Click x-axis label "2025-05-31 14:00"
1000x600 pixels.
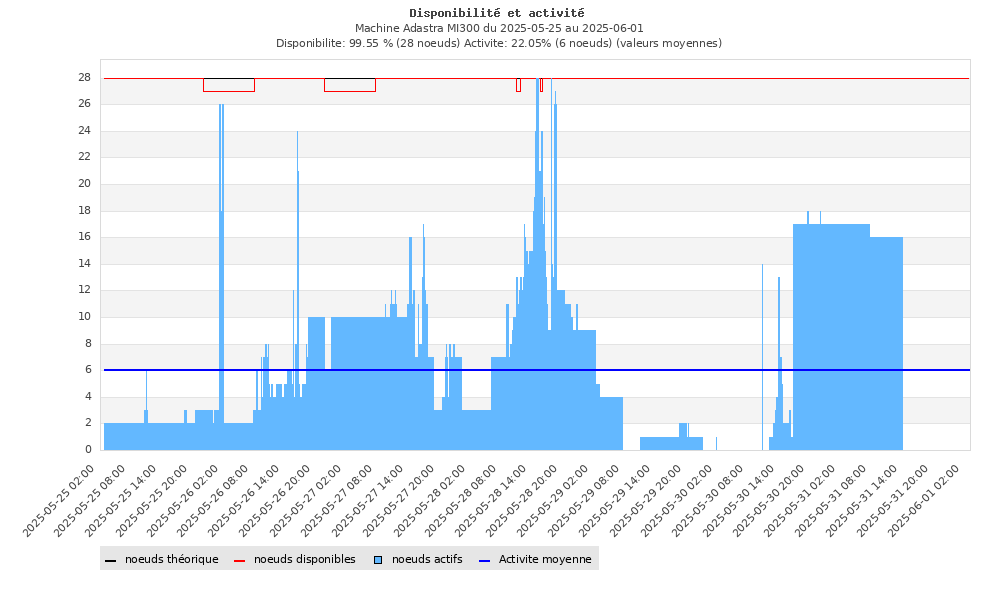click(x=862, y=501)
